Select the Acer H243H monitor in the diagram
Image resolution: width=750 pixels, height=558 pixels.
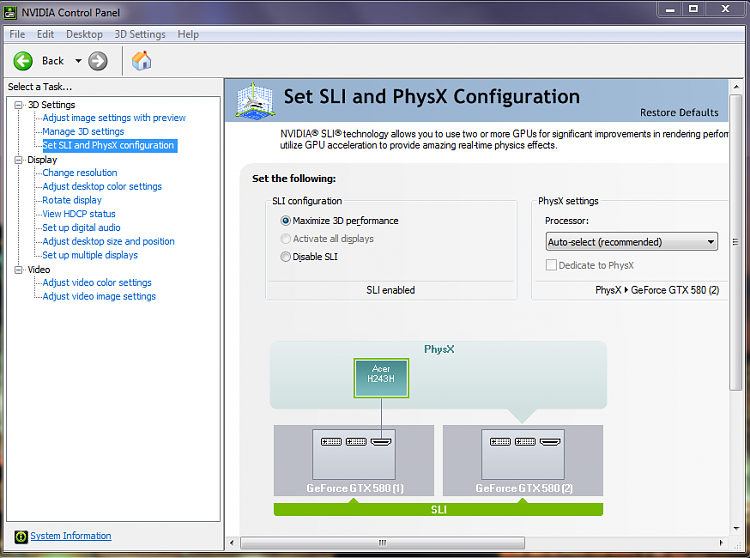pos(381,378)
